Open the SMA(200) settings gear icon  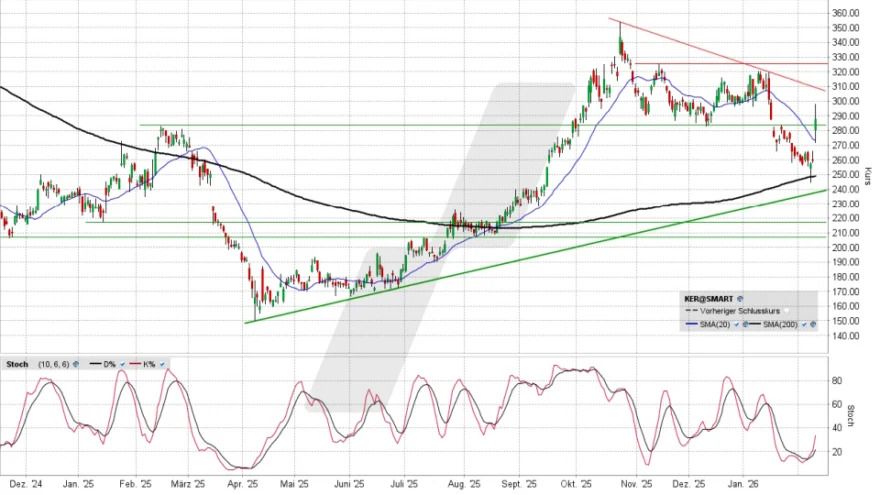[x=813, y=324]
